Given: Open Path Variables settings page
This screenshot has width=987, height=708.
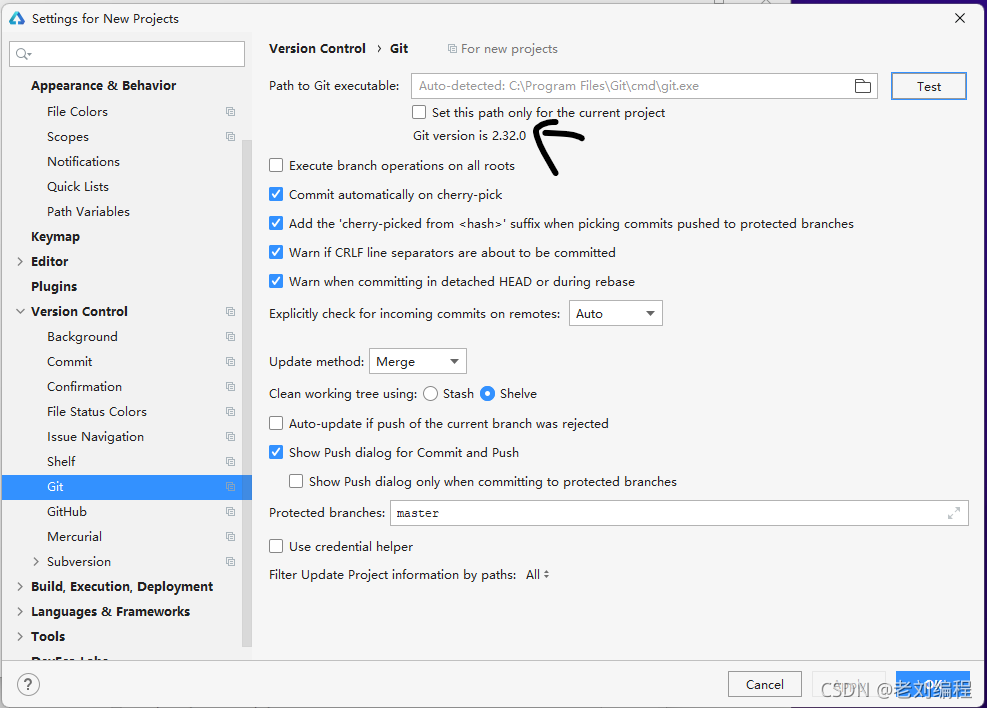Looking at the screenshot, I should [88, 211].
